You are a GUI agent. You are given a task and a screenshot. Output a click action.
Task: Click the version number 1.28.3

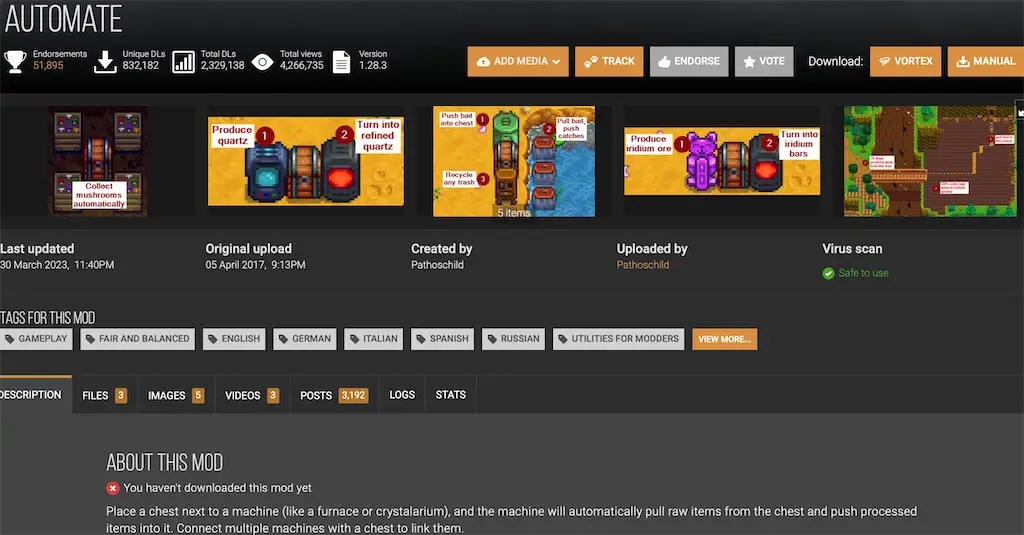(x=373, y=65)
